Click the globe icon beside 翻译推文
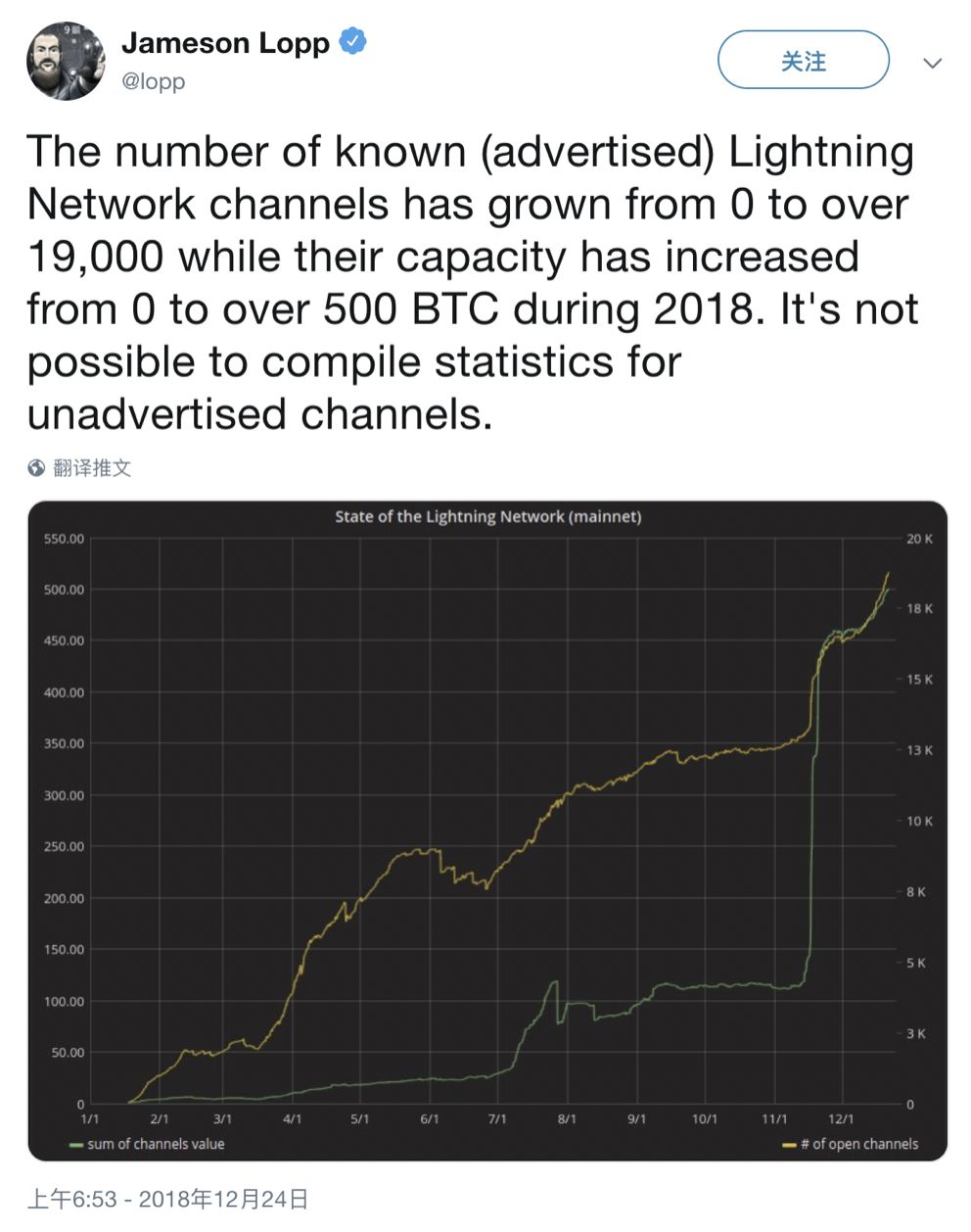971x1232 pixels. [37, 468]
